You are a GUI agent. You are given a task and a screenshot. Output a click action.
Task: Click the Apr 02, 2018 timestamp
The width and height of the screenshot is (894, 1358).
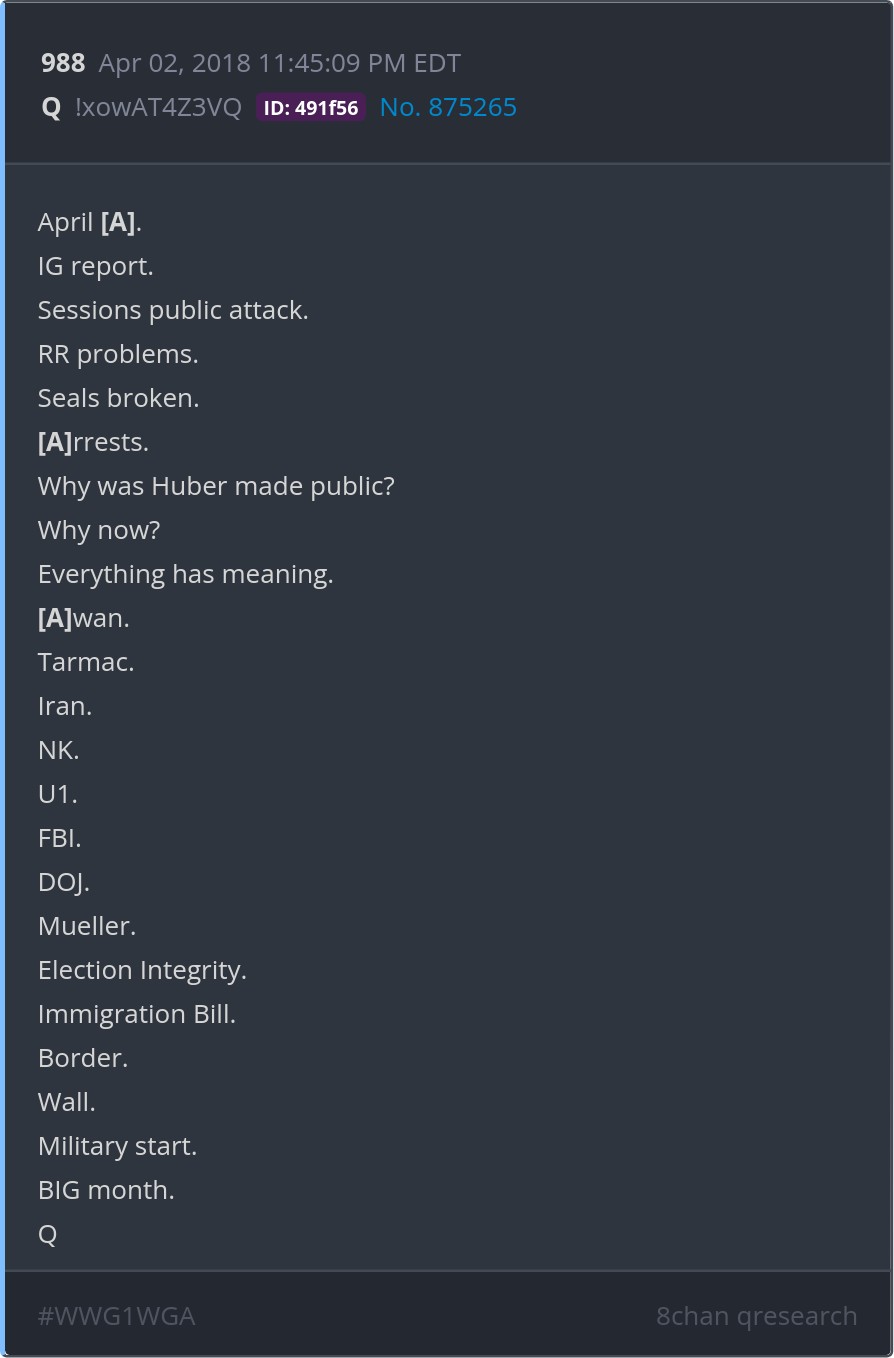click(x=279, y=64)
